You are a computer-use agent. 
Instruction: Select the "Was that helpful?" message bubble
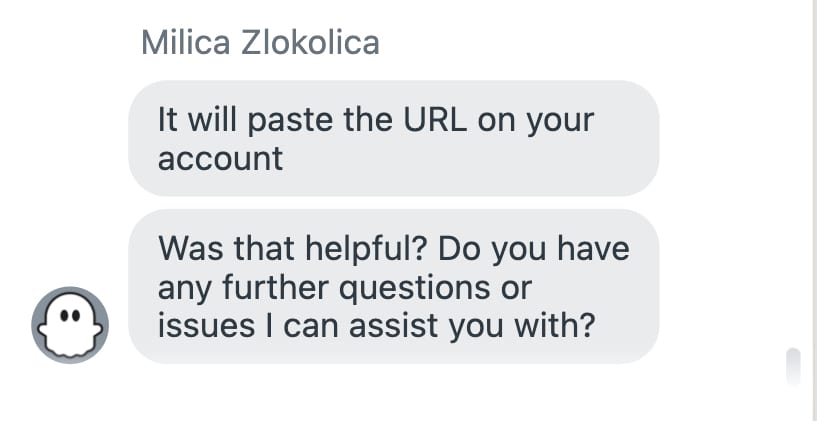[394, 287]
